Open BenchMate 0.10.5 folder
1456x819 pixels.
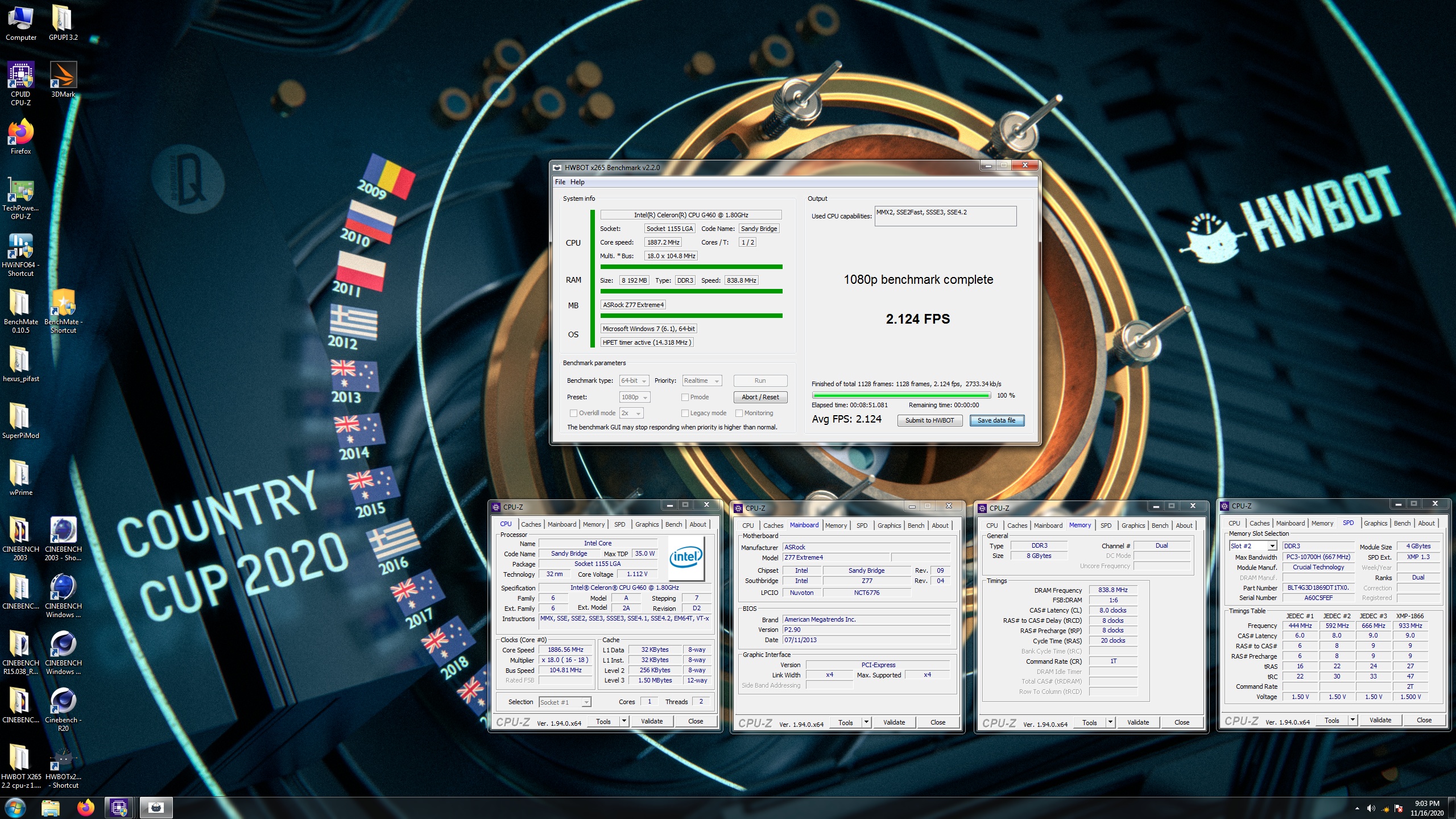click(x=21, y=311)
